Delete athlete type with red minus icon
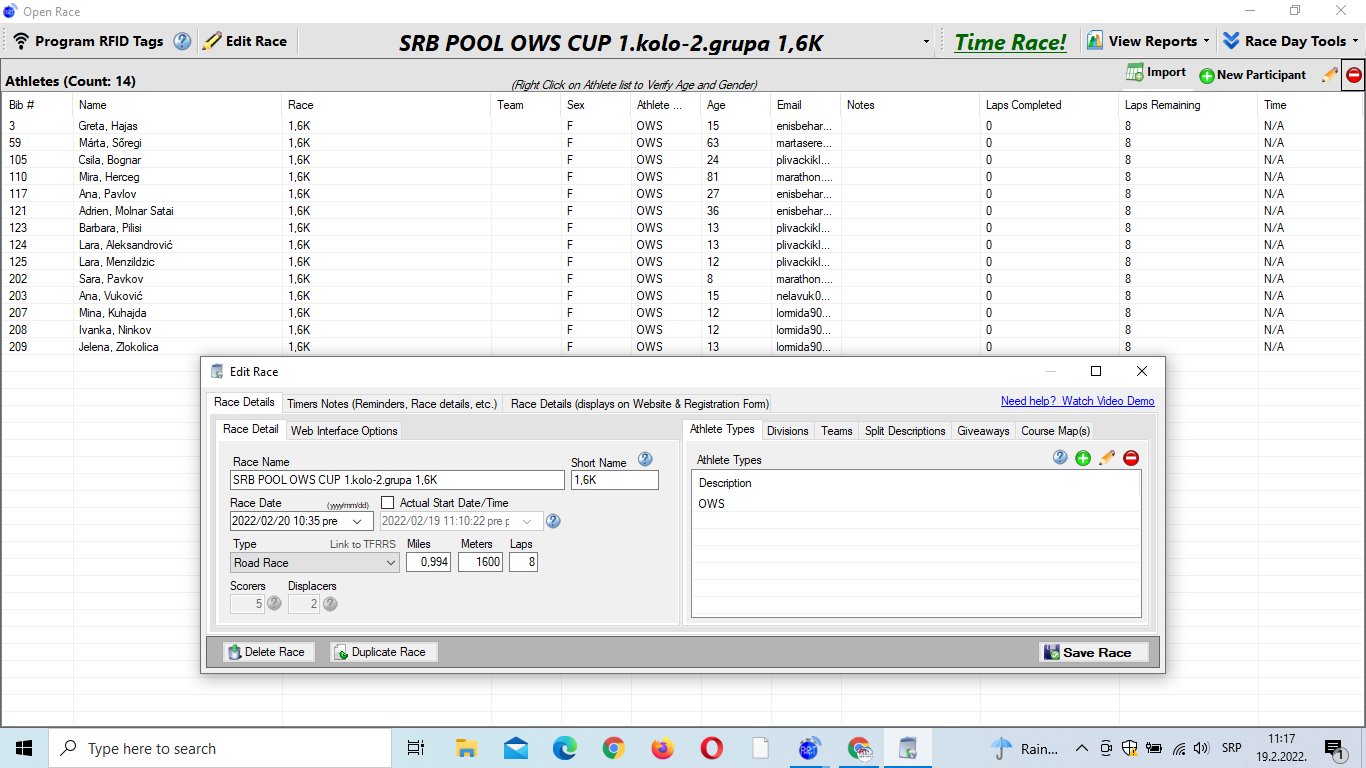Image resolution: width=1366 pixels, height=768 pixels. (x=1131, y=458)
